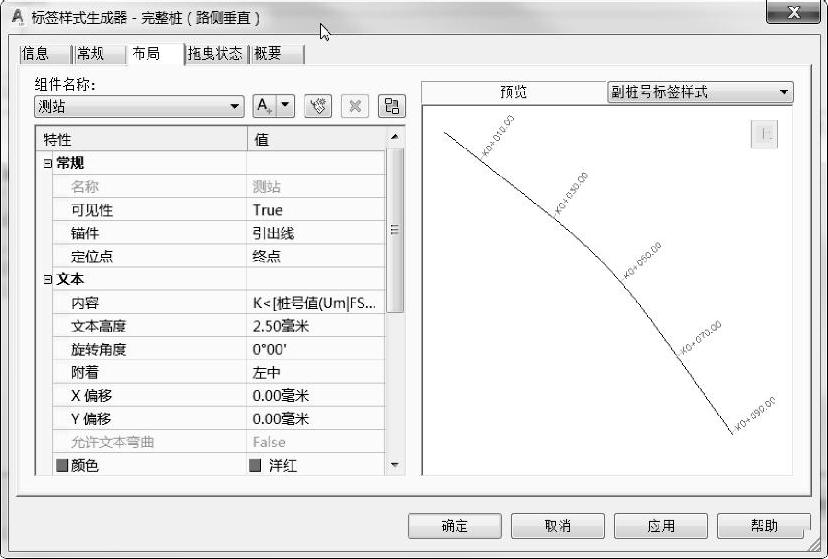Click the component draw order icon

[x=392, y=106]
